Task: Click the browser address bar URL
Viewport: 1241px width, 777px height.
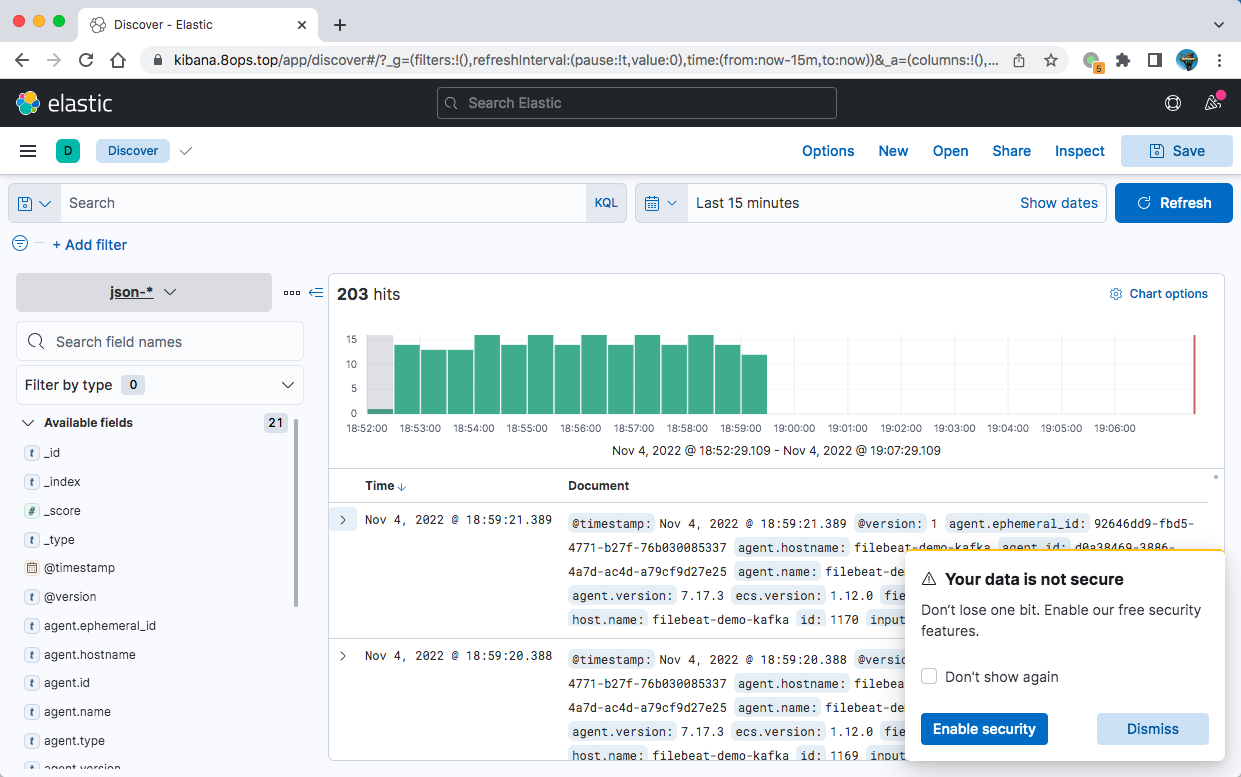Action: [585, 60]
